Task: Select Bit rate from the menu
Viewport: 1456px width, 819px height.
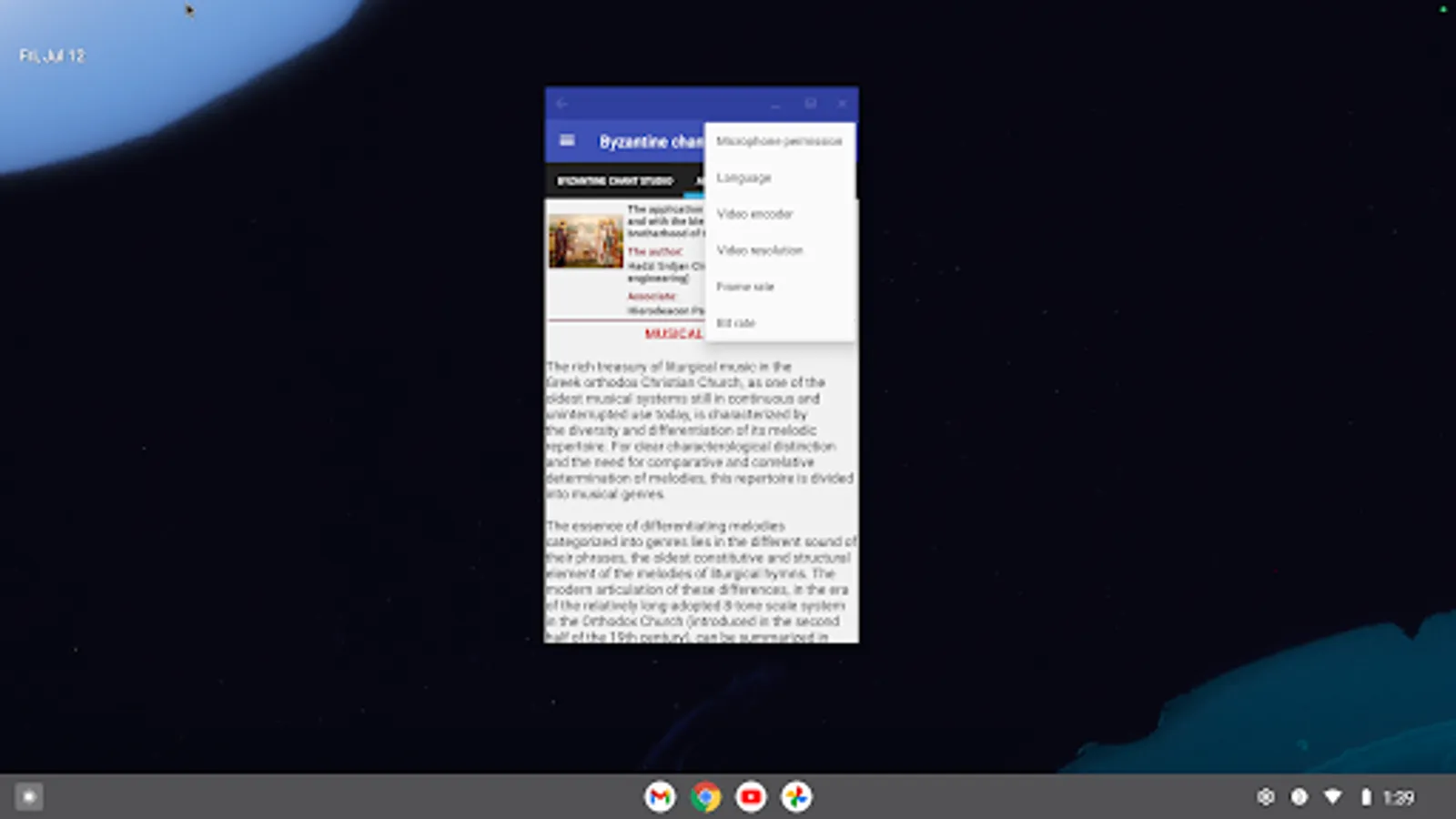Action: (735, 323)
